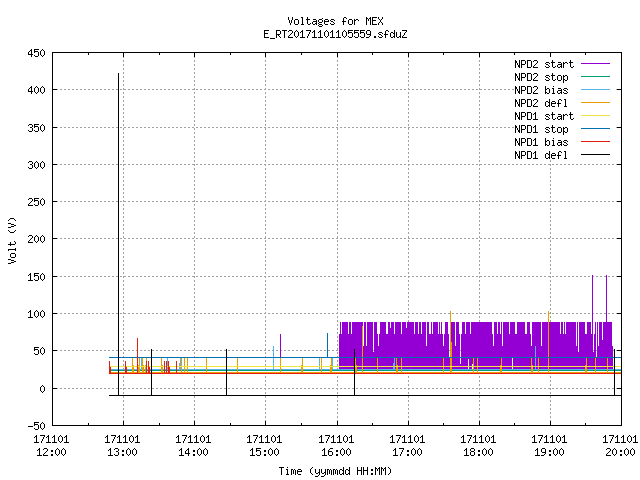
Task: Select the NPD2 start legend label
Action: 544,64
